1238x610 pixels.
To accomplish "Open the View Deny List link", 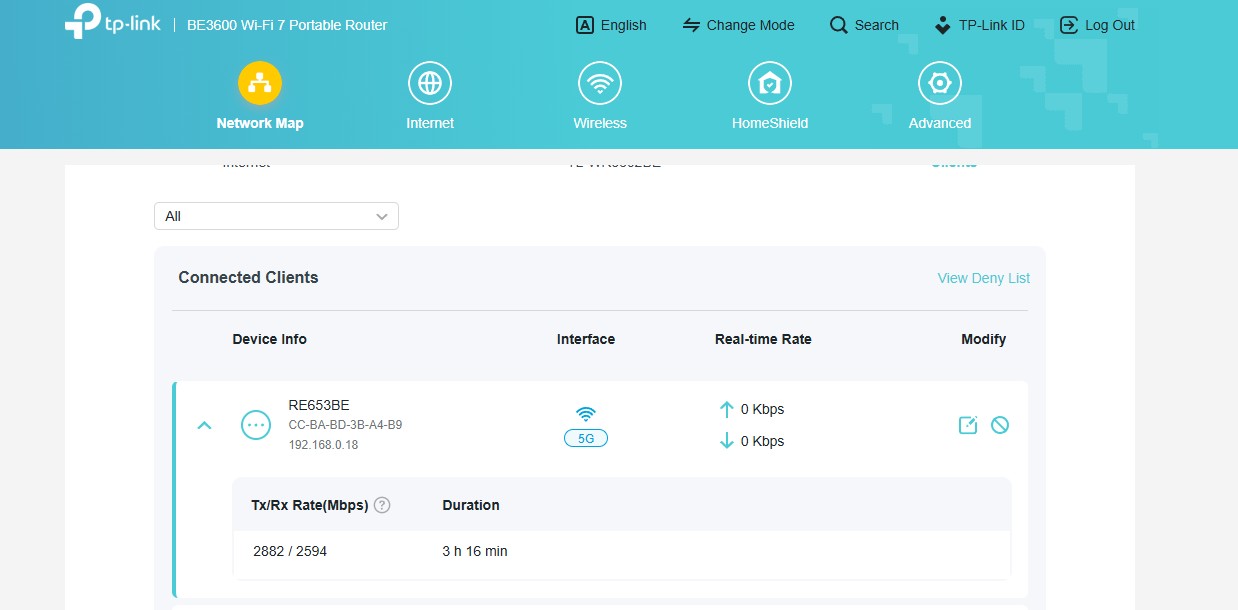I will 983,278.
